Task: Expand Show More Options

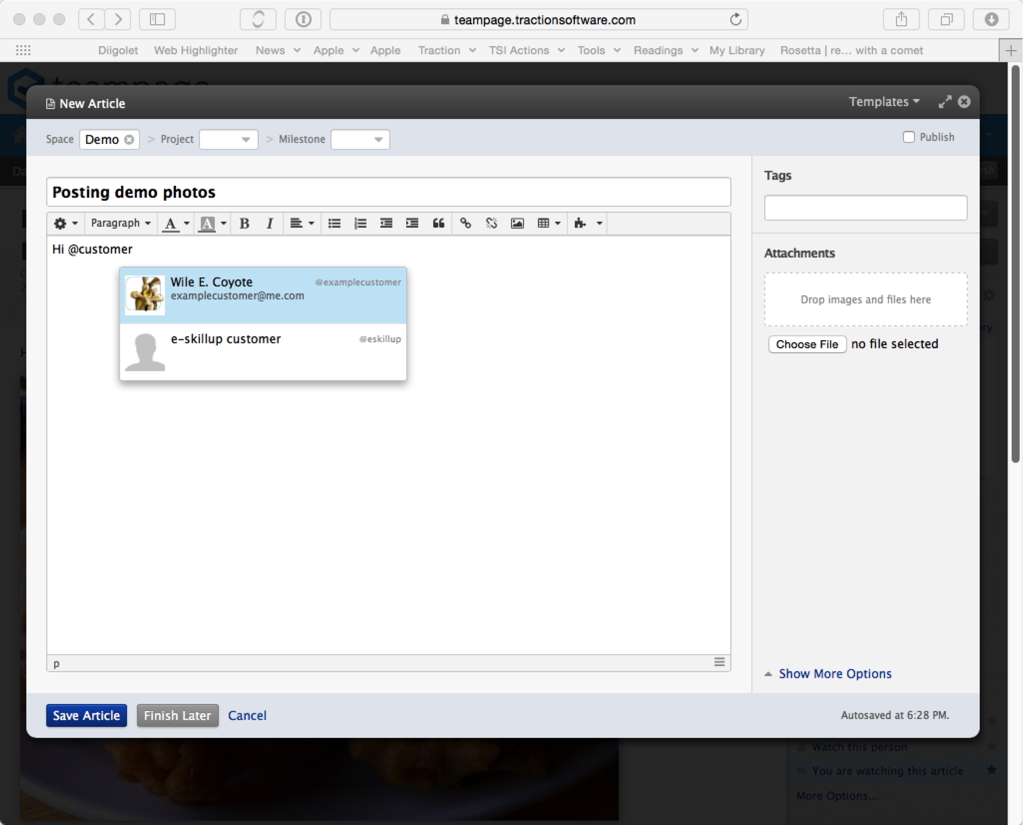Action: click(x=834, y=674)
